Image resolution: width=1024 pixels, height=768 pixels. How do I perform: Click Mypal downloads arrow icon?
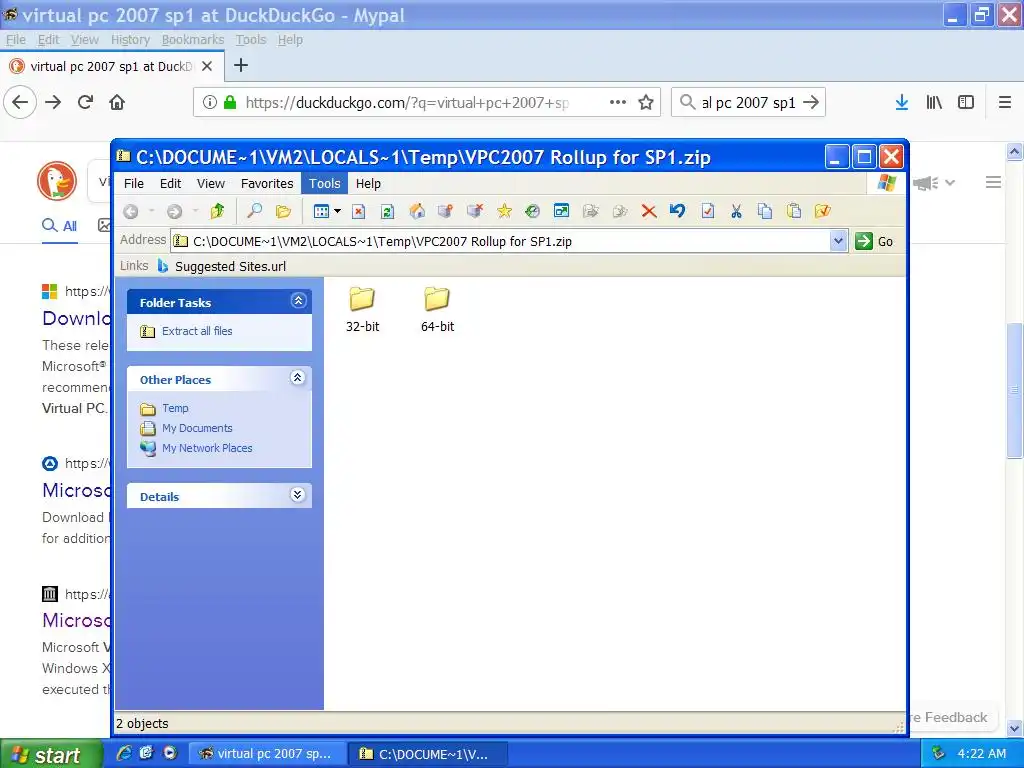pos(902,103)
